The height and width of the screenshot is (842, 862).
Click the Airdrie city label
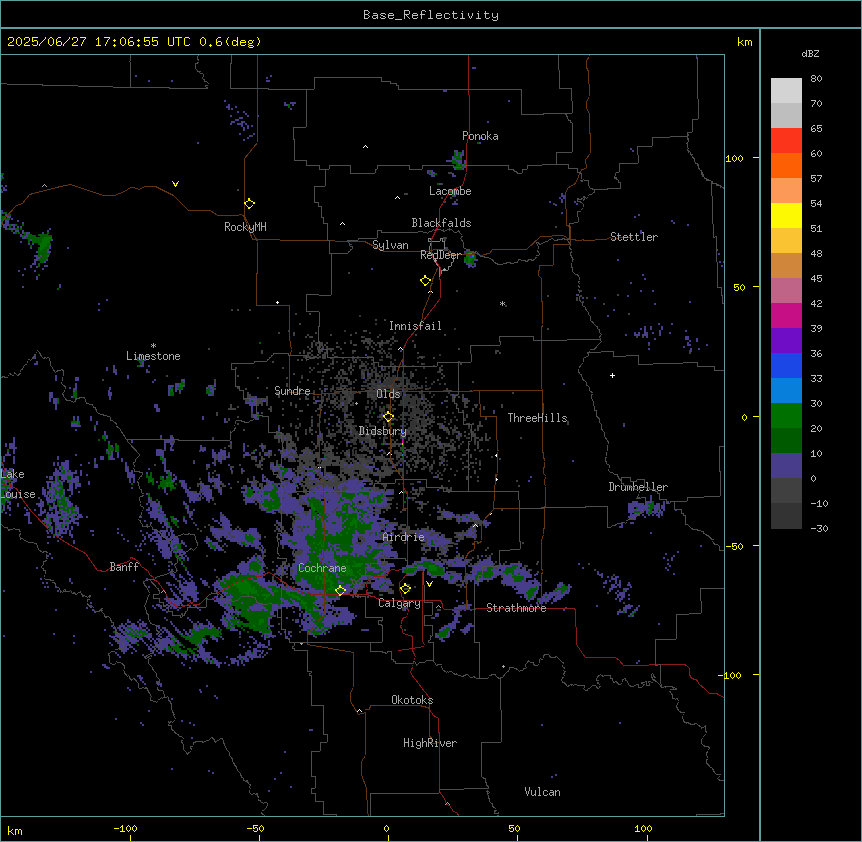click(403, 537)
